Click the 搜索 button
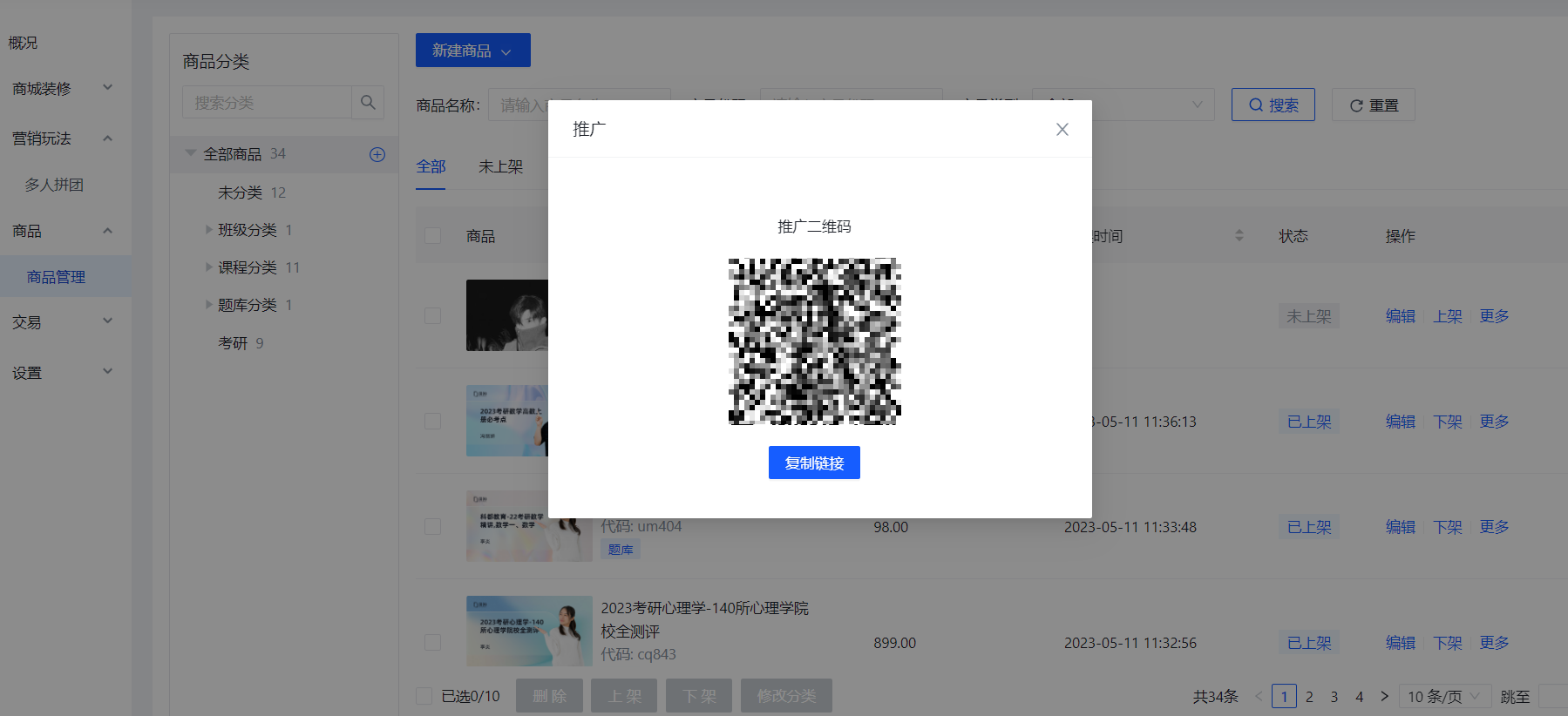The image size is (1568, 716). coord(1273,105)
